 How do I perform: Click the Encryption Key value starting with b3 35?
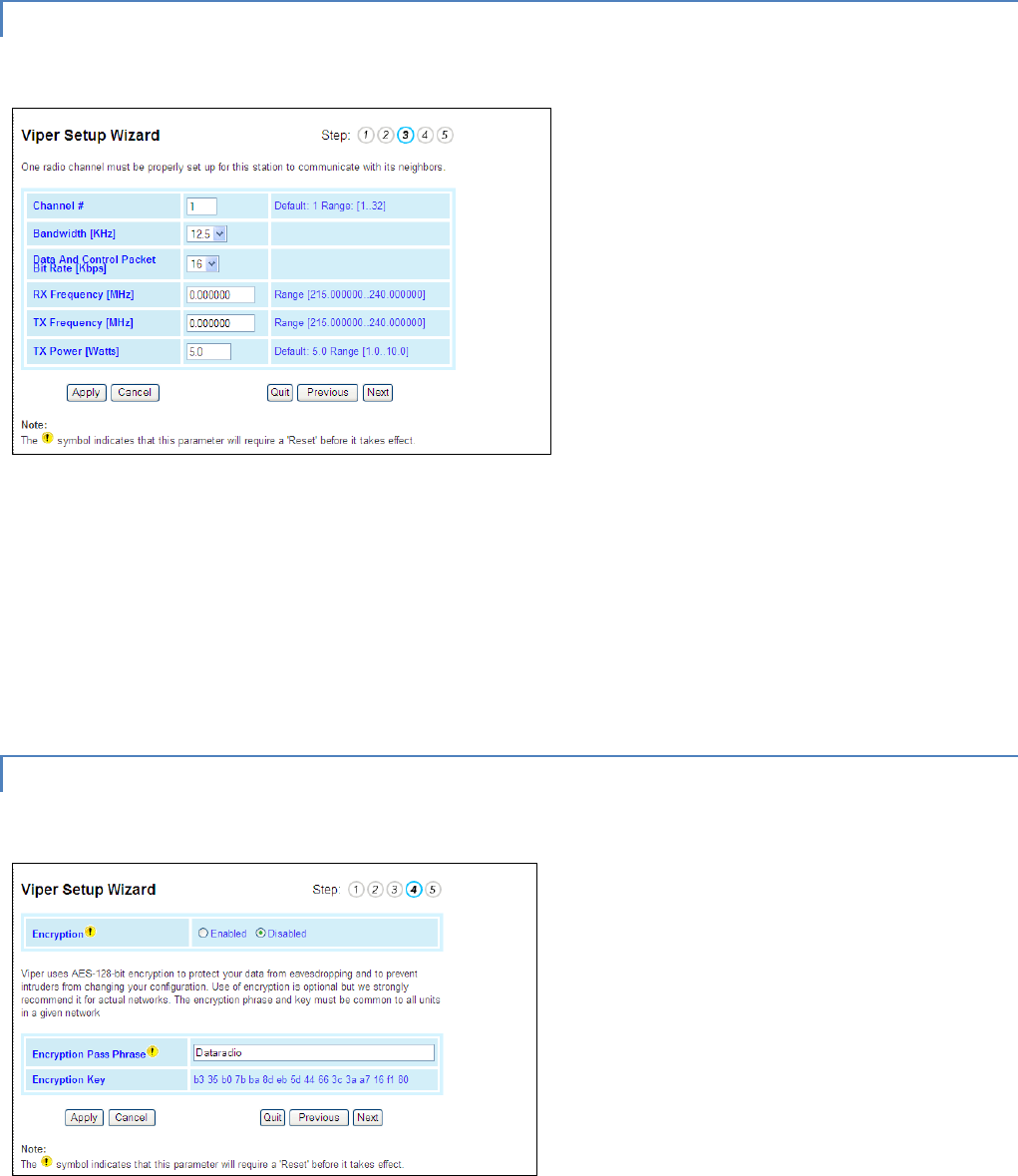[x=300, y=1080]
